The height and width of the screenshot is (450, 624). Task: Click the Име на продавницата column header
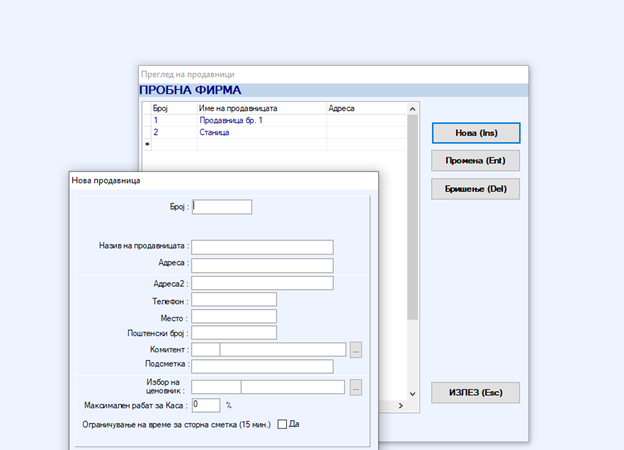point(238,107)
